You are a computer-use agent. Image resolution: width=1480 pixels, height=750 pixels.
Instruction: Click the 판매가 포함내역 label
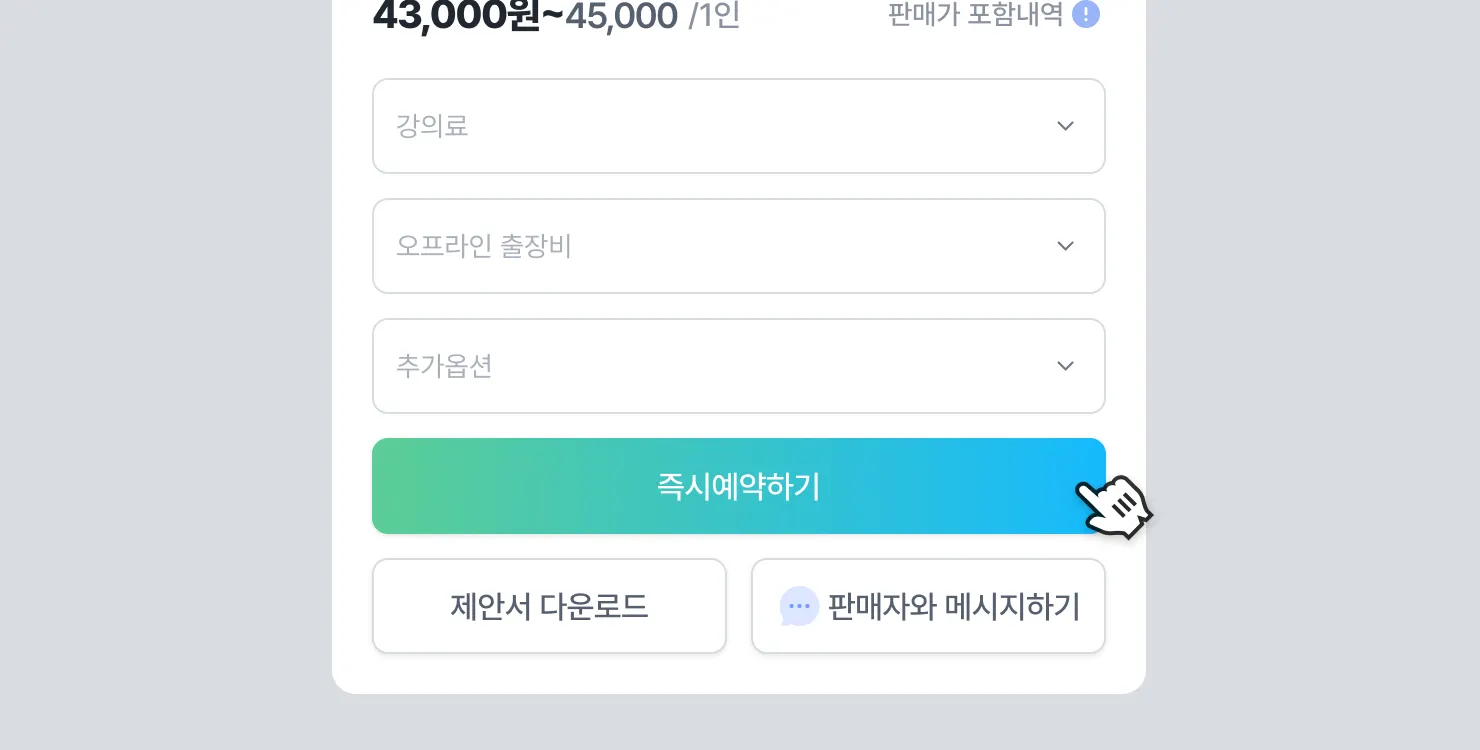[975, 15]
